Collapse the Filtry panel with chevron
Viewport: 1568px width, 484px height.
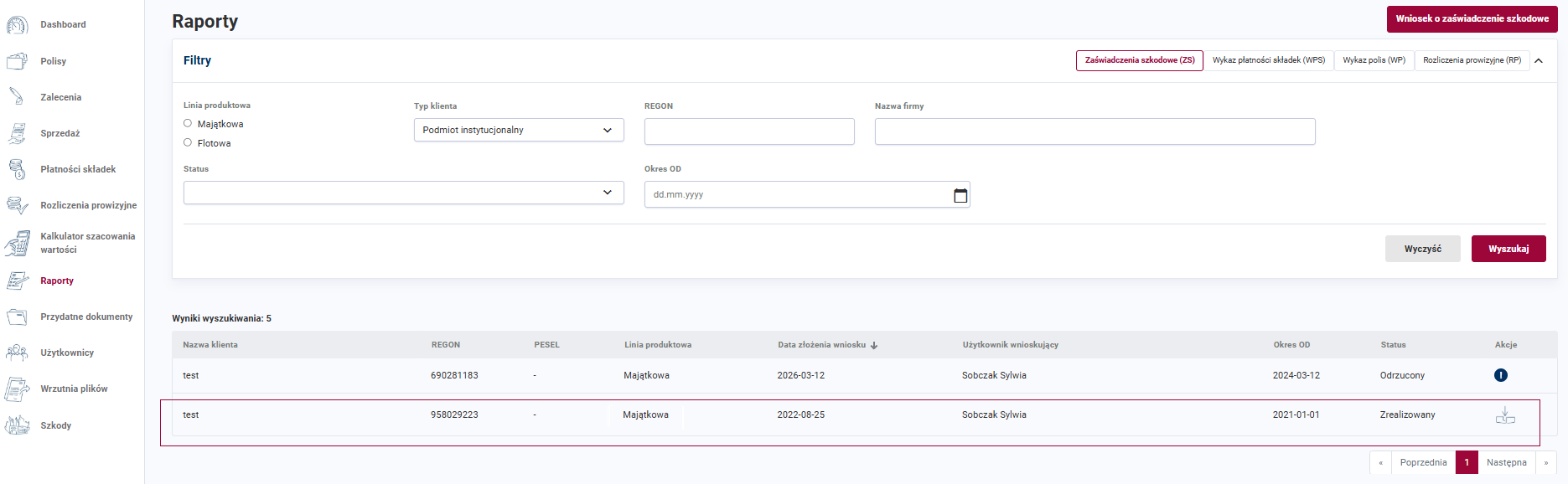tap(1539, 60)
